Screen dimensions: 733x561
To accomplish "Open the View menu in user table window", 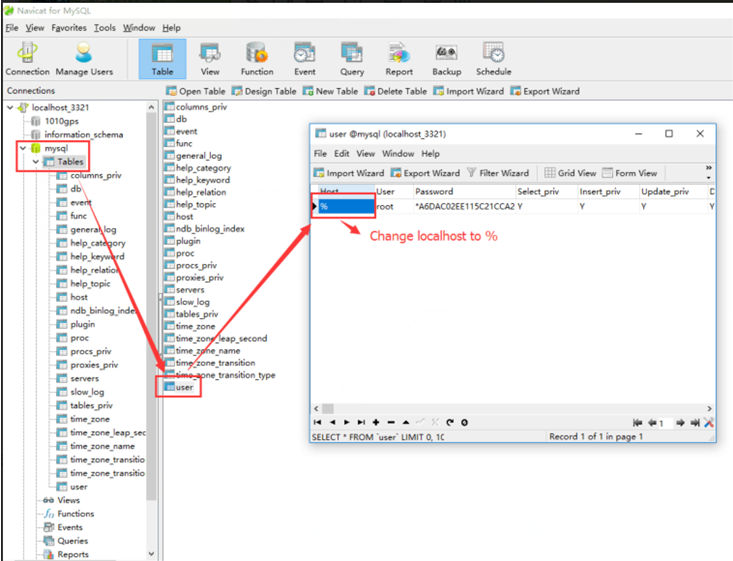I will [366, 154].
